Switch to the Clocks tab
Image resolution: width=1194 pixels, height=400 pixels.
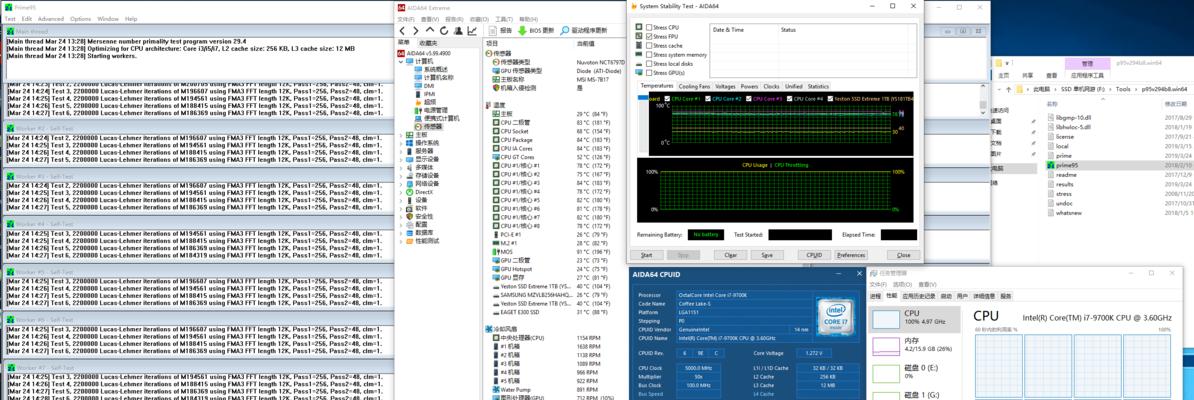pos(771,86)
